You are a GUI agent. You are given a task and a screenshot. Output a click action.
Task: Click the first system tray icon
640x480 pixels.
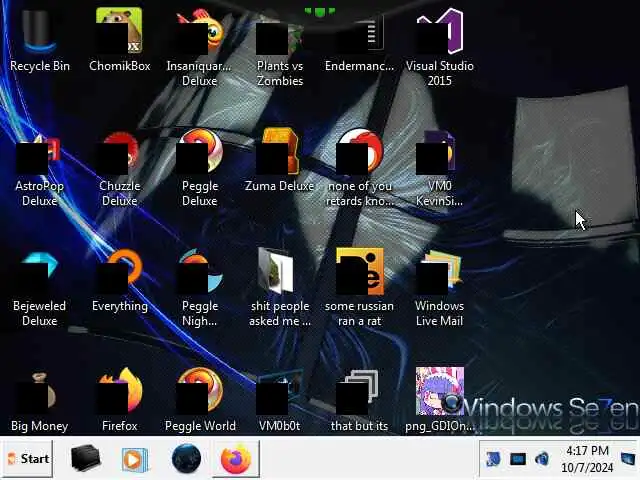(x=493, y=458)
